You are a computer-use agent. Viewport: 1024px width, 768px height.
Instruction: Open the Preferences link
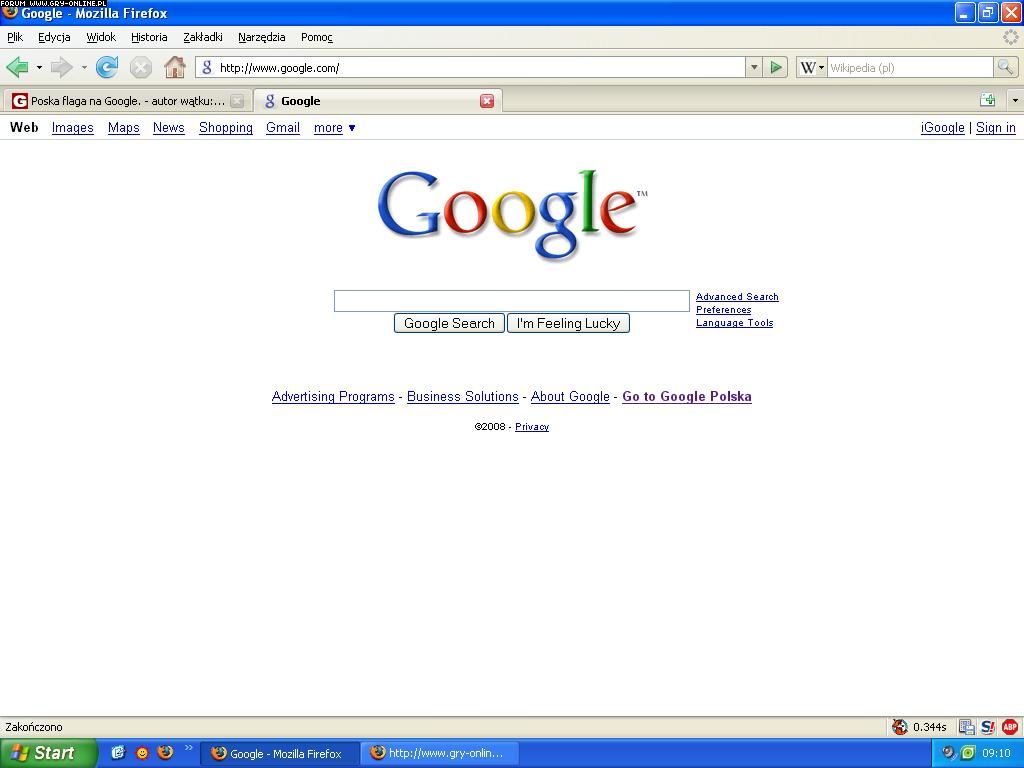pos(724,310)
